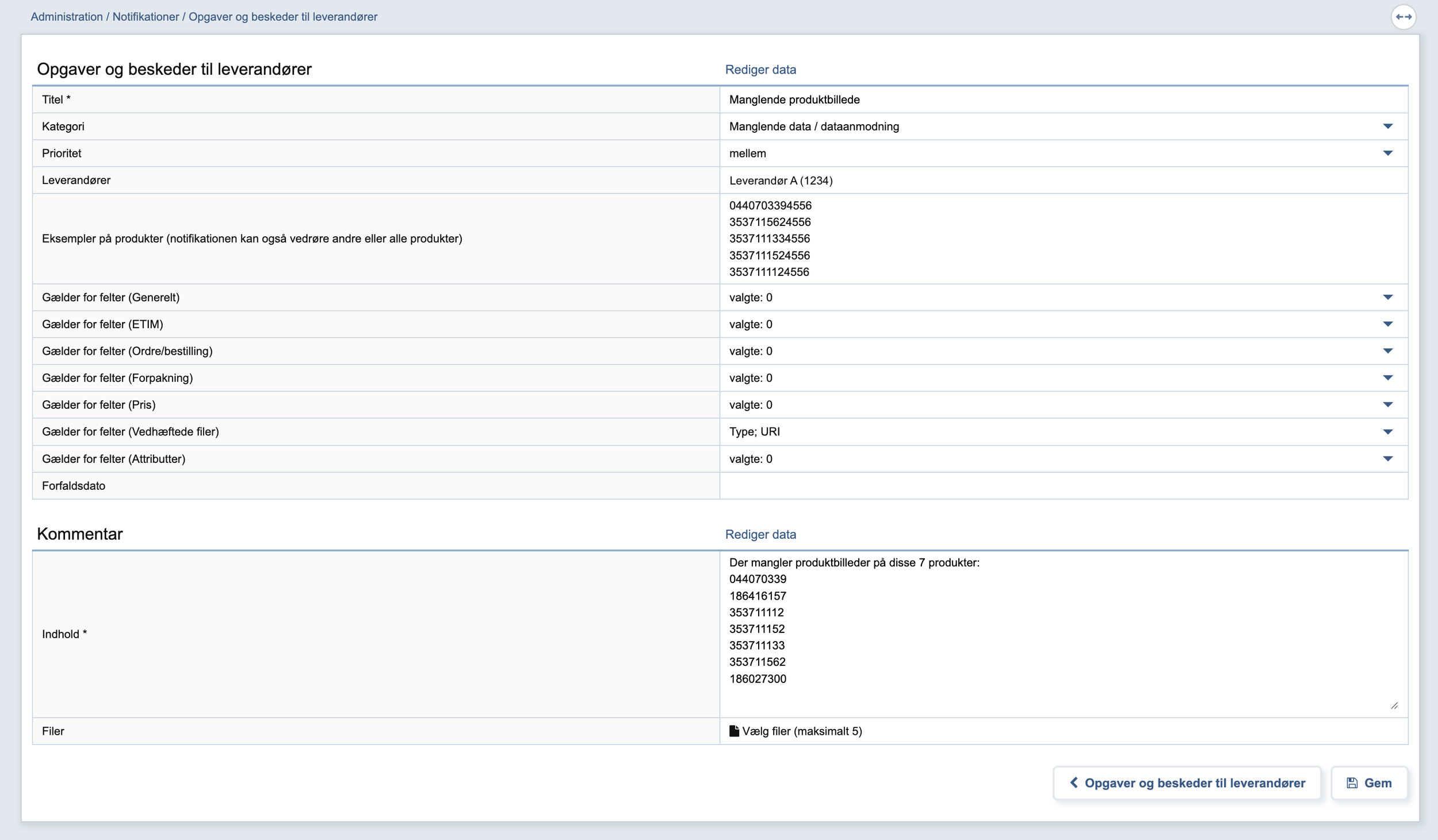Open Gælder for felter (Forpakning) dropdown
Screen dimensions: 1438x840
tap(1387, 378)
